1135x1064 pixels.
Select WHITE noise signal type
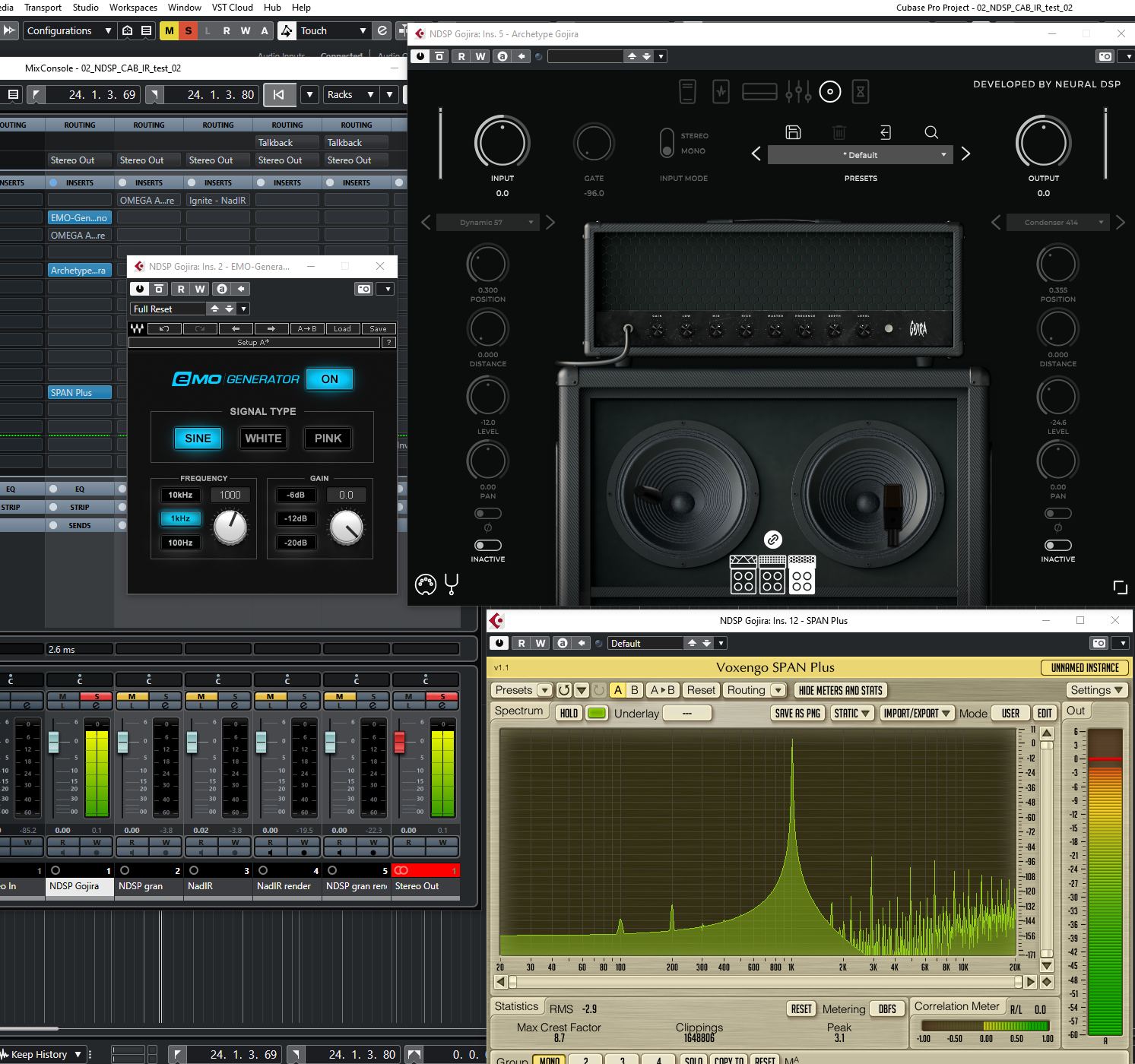click(x=263, y=439)
